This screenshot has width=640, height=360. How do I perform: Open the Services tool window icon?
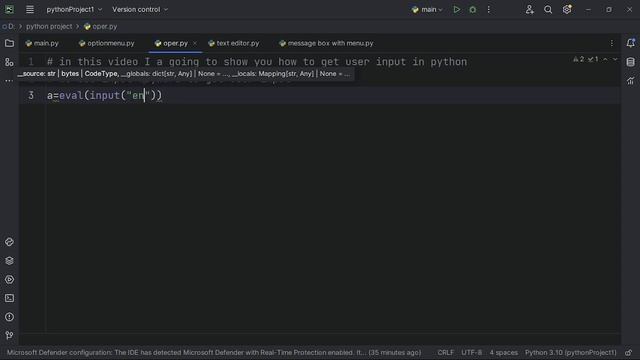point(9,280)
